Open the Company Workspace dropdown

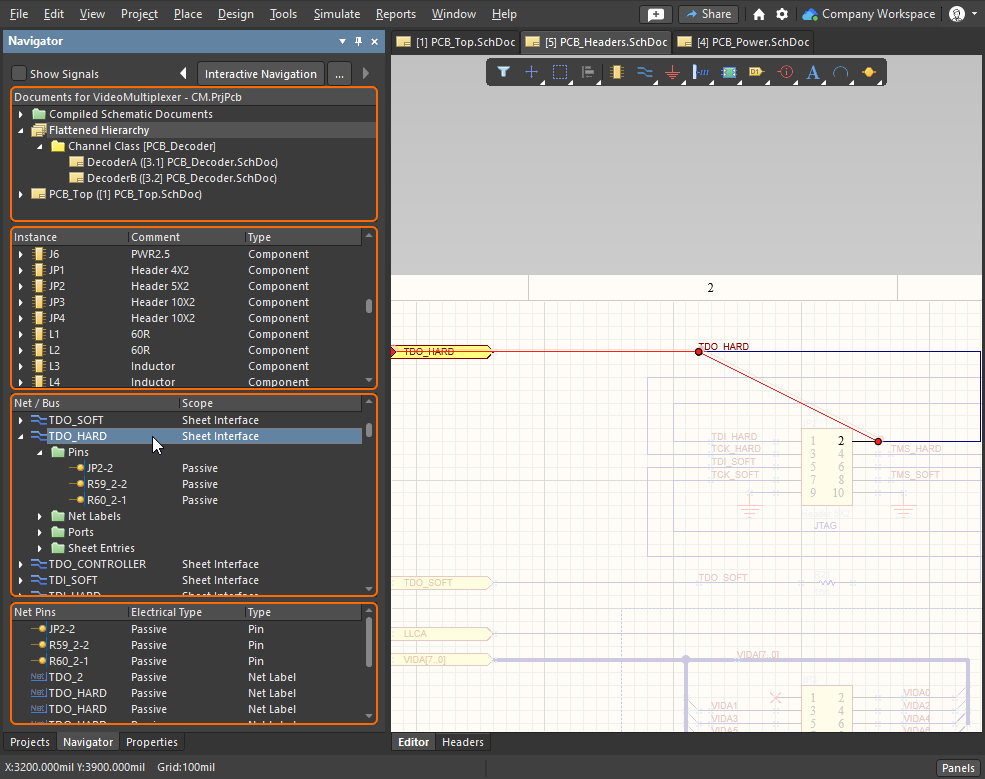pos(869,15)
